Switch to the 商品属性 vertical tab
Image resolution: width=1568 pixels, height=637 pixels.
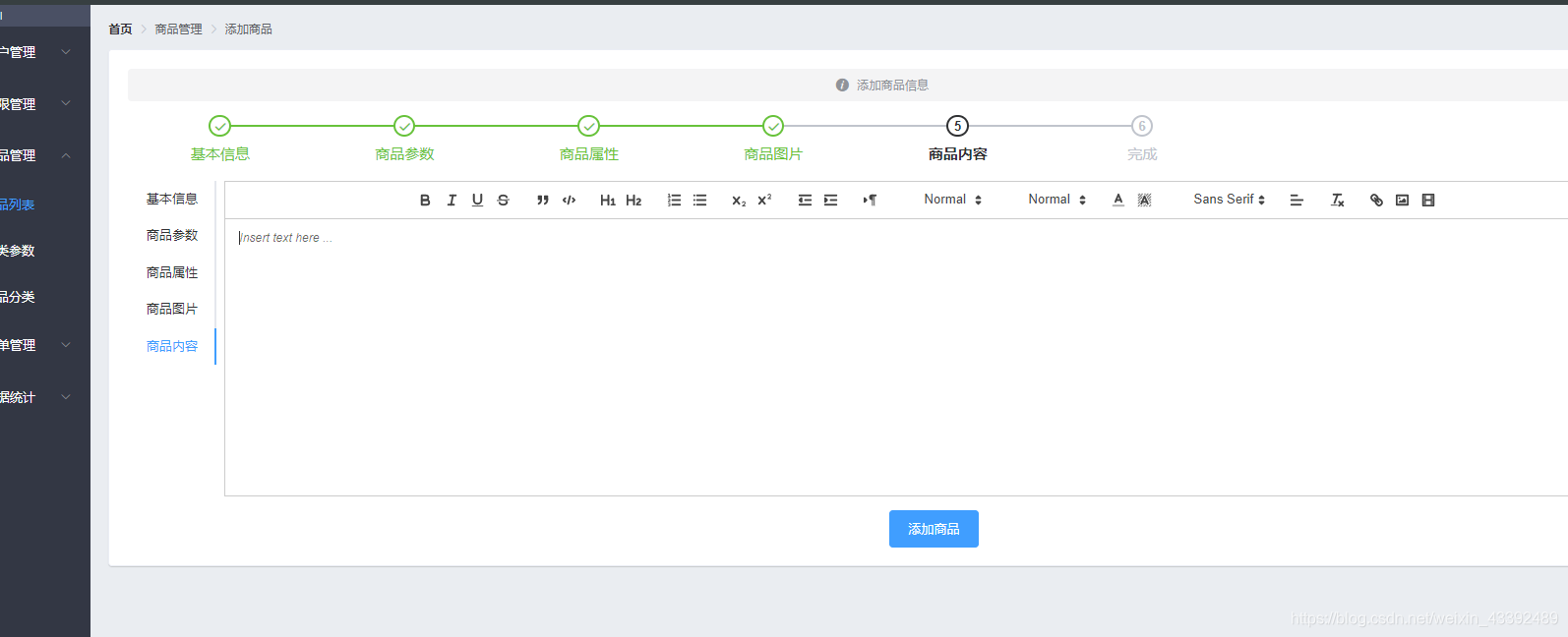(172, 272)
